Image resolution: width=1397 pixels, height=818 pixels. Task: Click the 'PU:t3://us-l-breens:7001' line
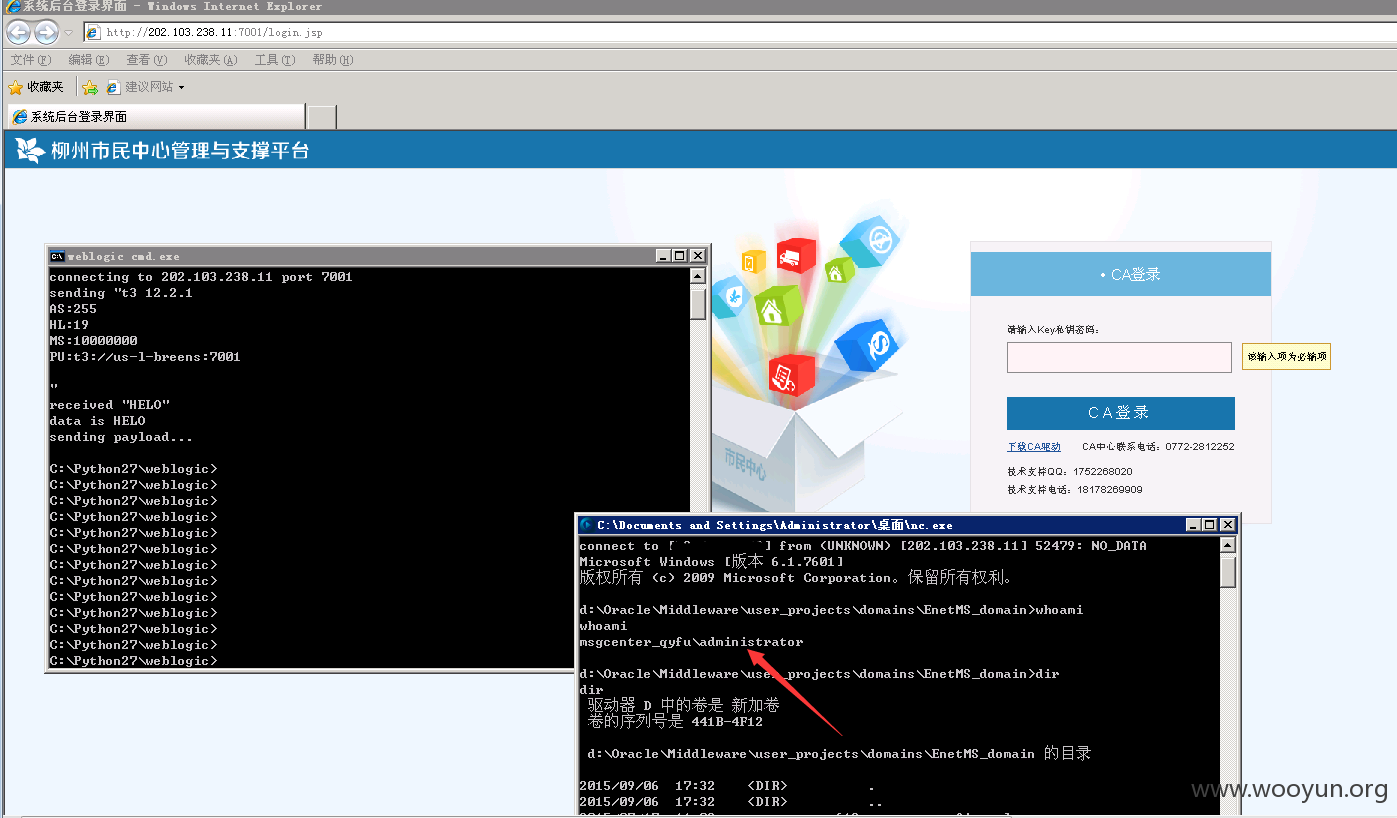[x=145, y=357]
